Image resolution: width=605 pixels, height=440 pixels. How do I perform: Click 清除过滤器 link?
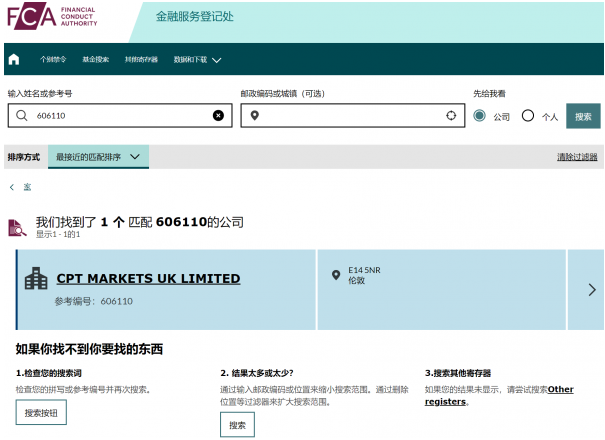click(577, 157)
